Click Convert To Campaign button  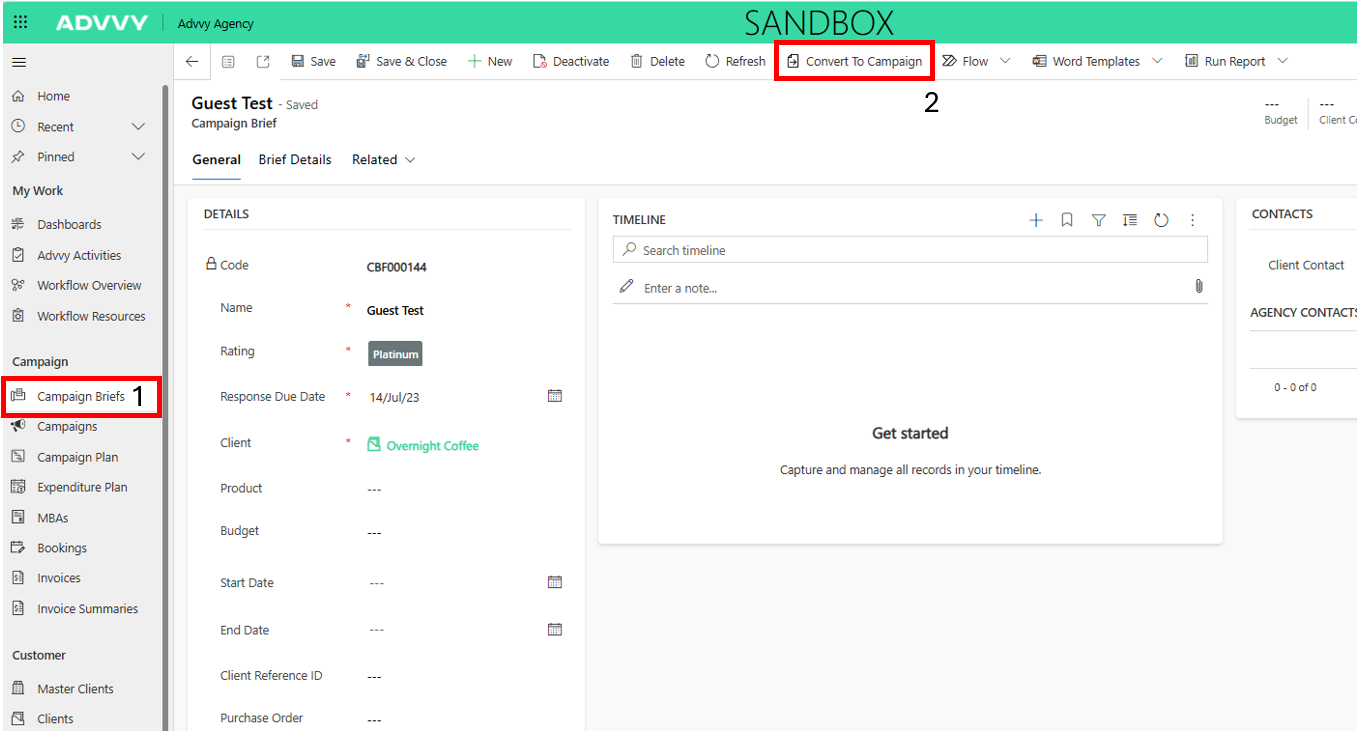pos(854,61)
